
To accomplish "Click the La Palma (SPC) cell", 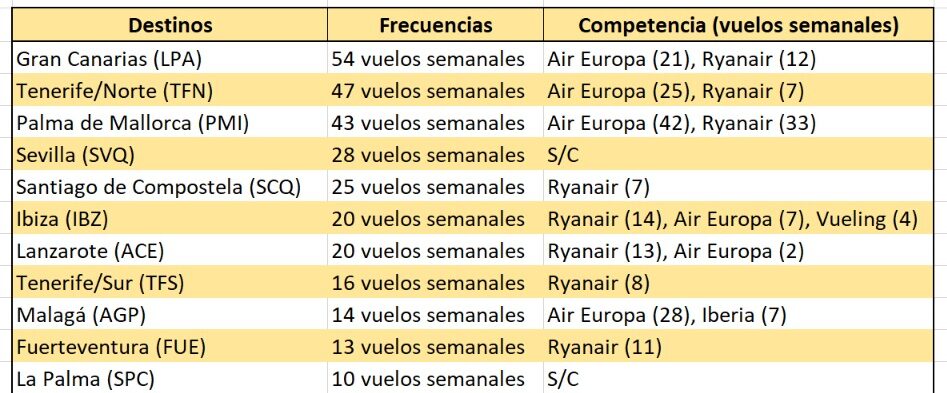I will point(170,378).
